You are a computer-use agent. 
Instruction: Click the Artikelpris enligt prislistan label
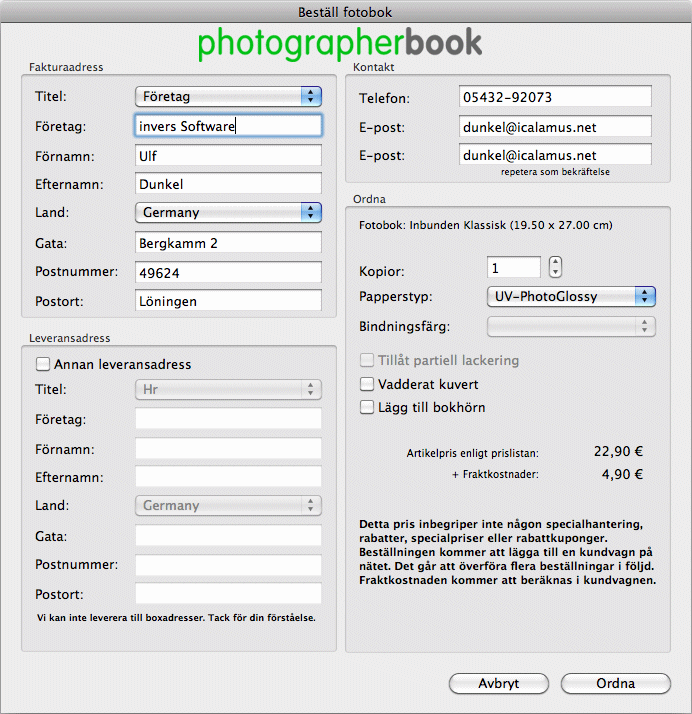[x=473, y=454]
